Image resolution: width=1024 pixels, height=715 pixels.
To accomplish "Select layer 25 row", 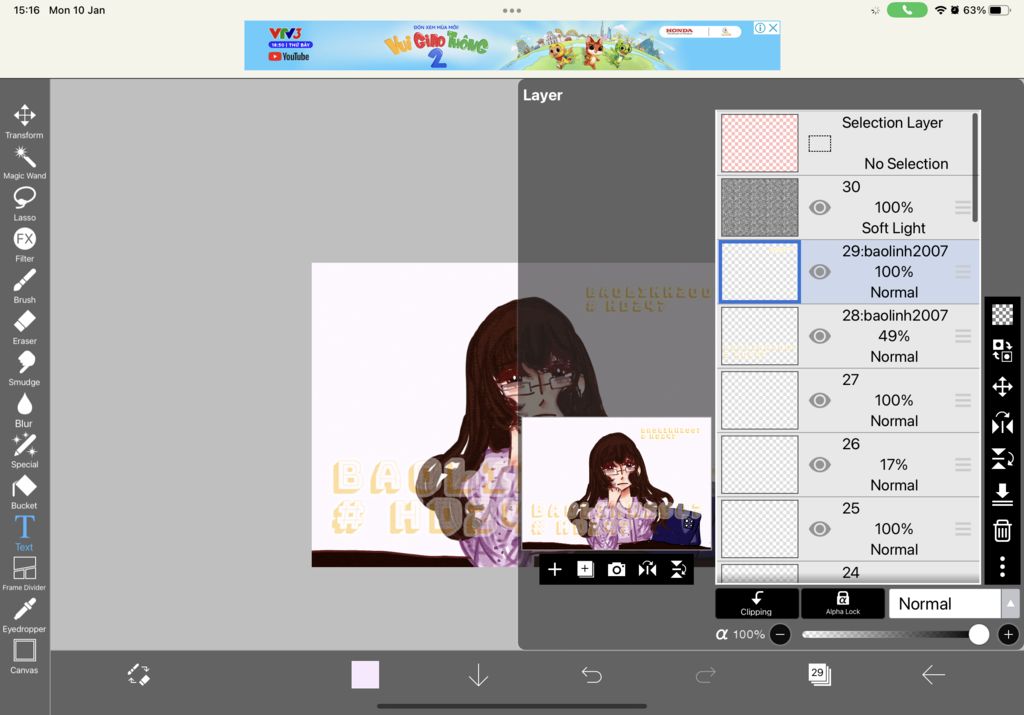I will click(848, 529).
